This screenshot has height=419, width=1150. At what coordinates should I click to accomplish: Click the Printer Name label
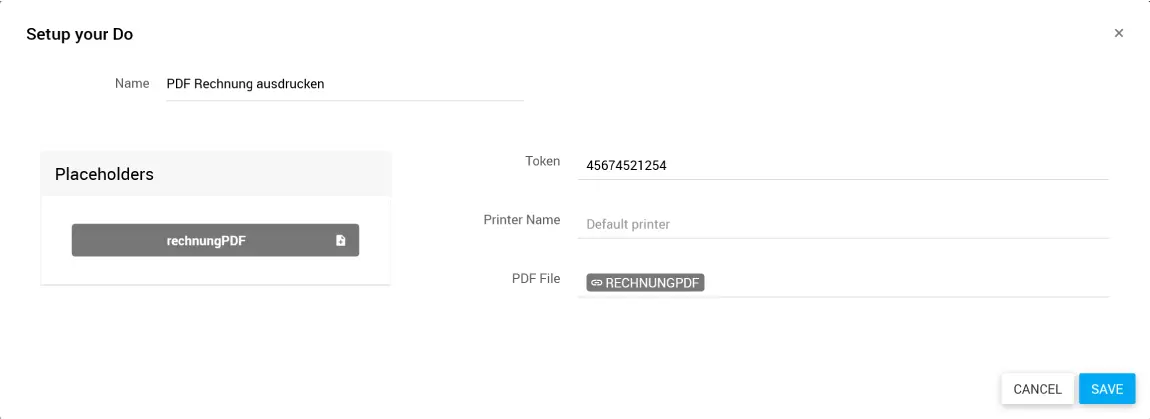click(522, 220)
